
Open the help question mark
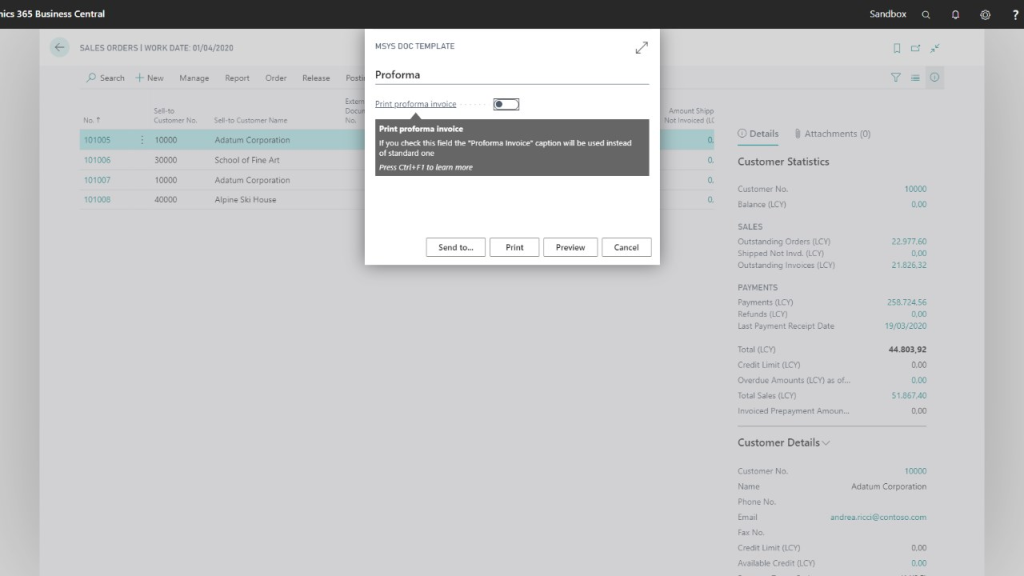pos(1015,14)
